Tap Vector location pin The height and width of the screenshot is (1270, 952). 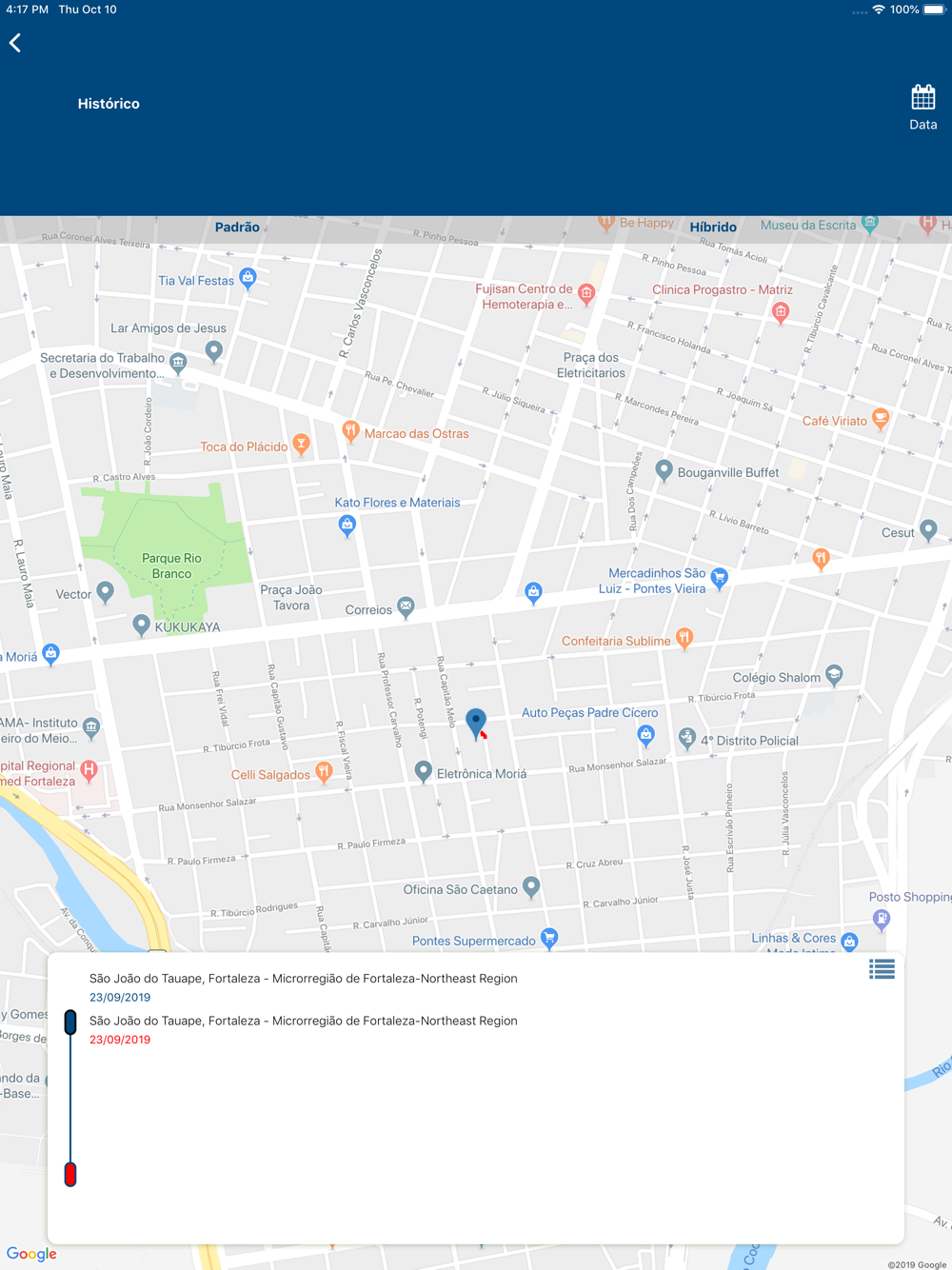(x=106, y=593)
